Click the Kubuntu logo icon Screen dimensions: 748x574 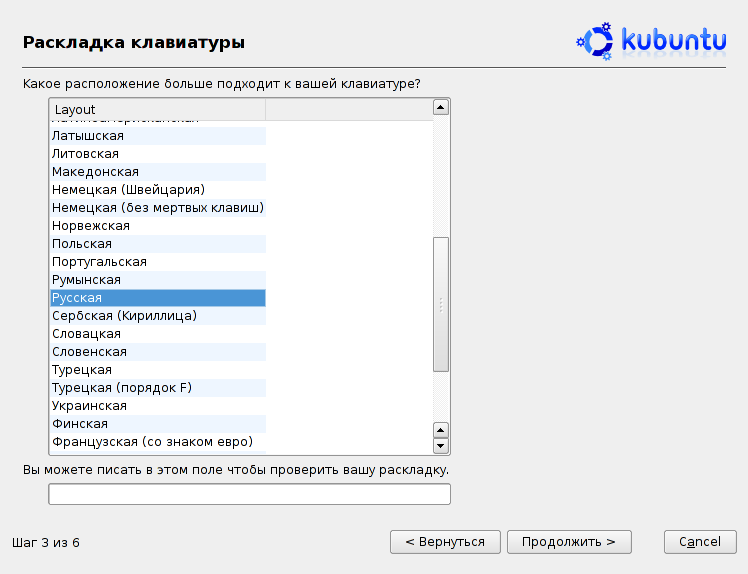(x=595, y=42)
